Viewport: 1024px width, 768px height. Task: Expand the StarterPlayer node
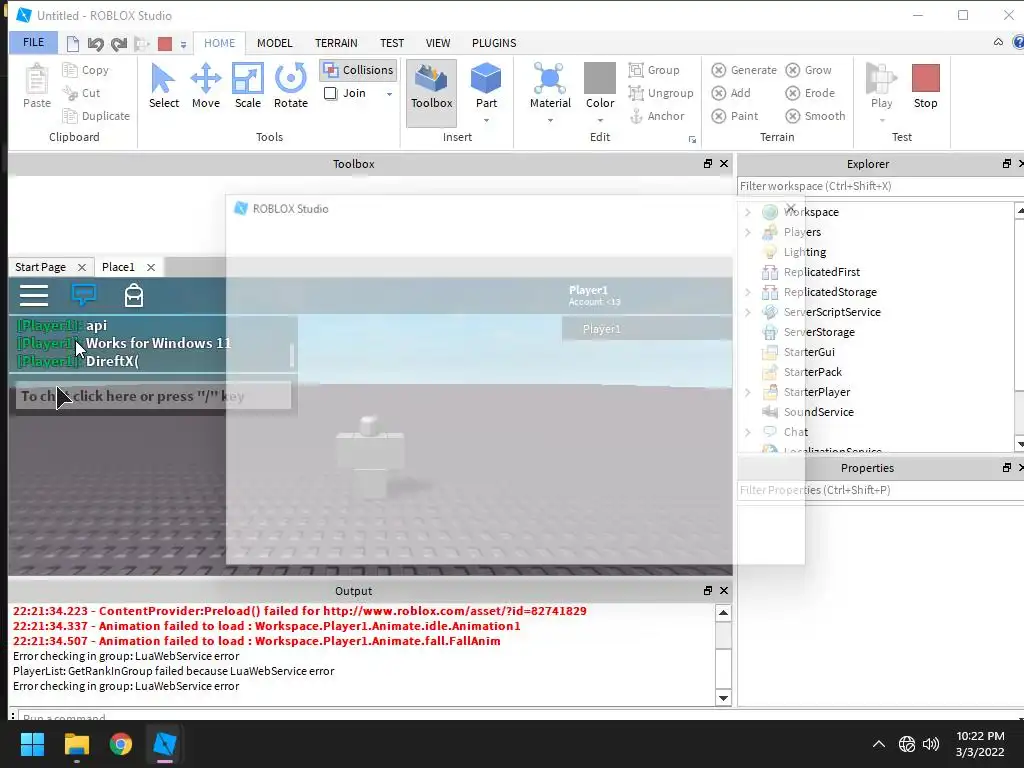click(x=748, y=392)
